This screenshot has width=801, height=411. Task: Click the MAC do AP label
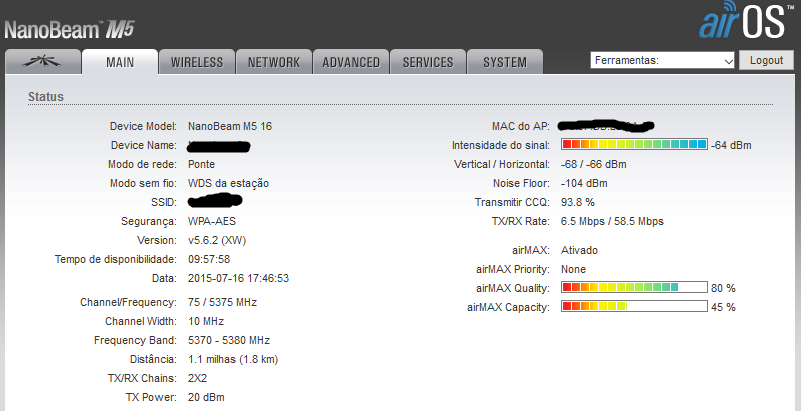pyautogui.click(x=521, y=126)
